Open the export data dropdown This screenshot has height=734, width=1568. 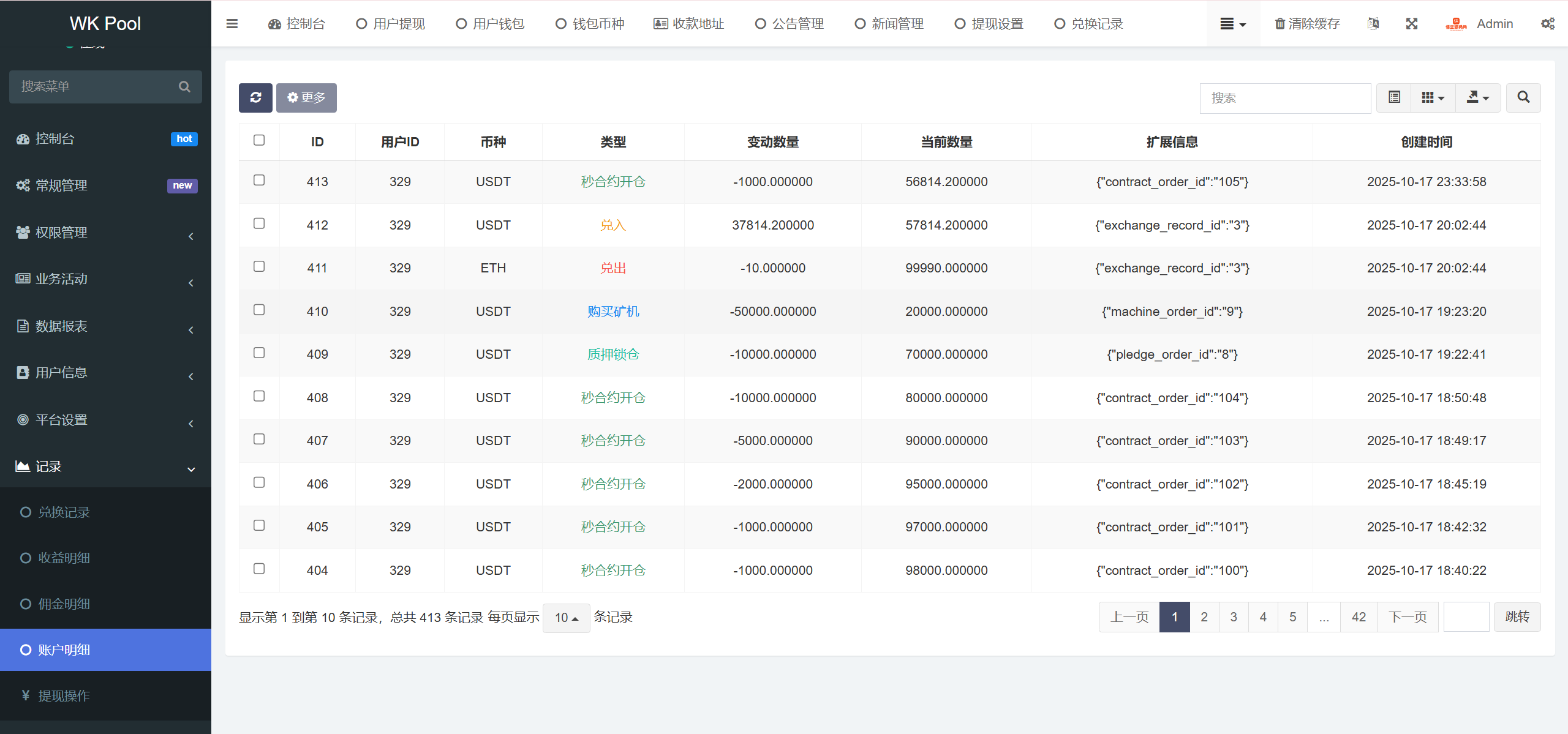1477,98
